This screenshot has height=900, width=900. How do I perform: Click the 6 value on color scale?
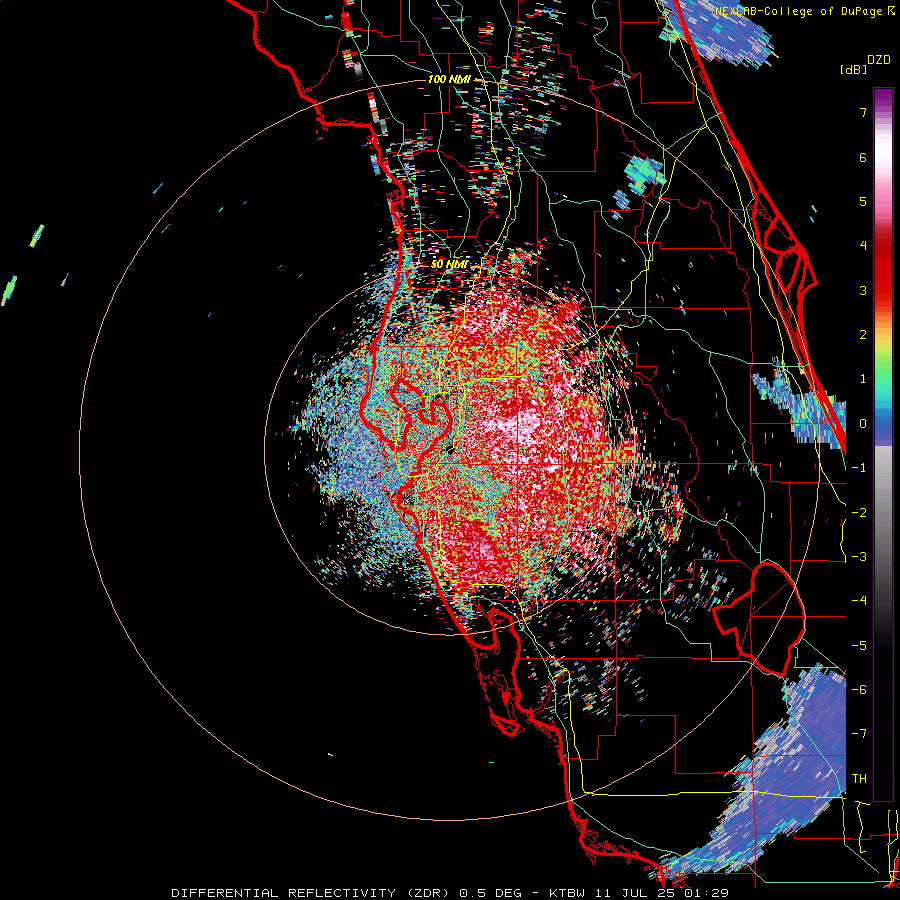point(863,157)
